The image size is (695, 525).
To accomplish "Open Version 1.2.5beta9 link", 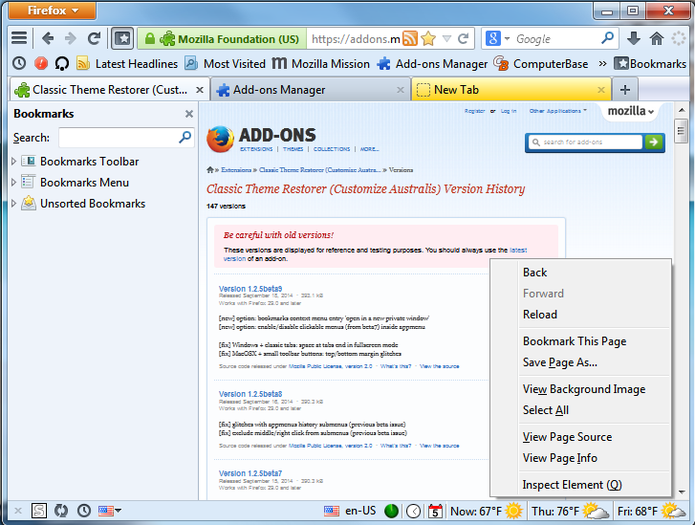I will (x=250, y=289).
